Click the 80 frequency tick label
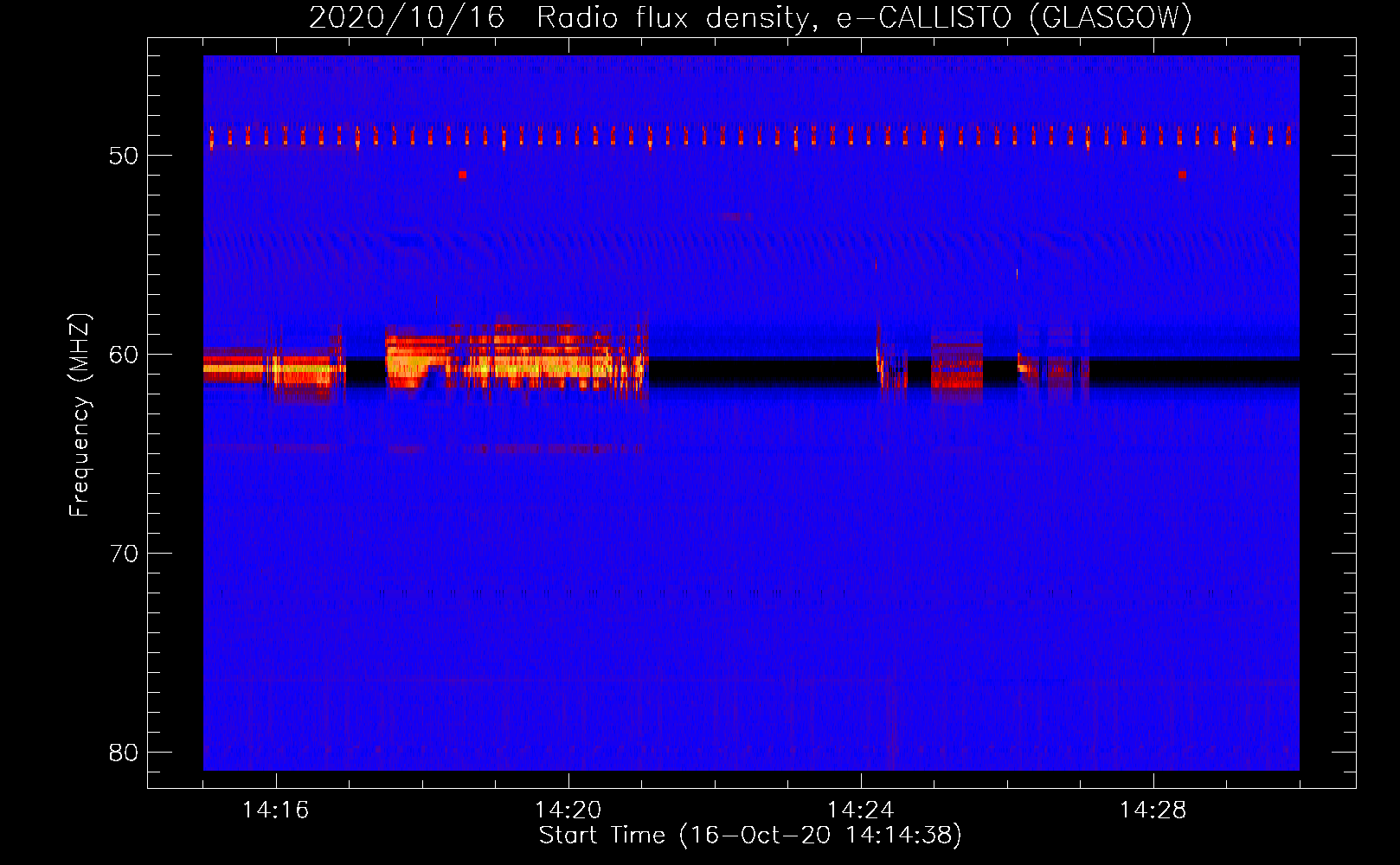 [124, 753]
